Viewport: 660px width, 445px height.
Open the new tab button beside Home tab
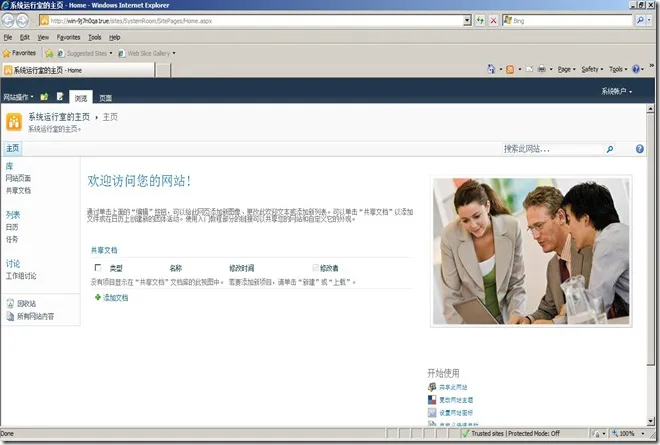point(163,70)
